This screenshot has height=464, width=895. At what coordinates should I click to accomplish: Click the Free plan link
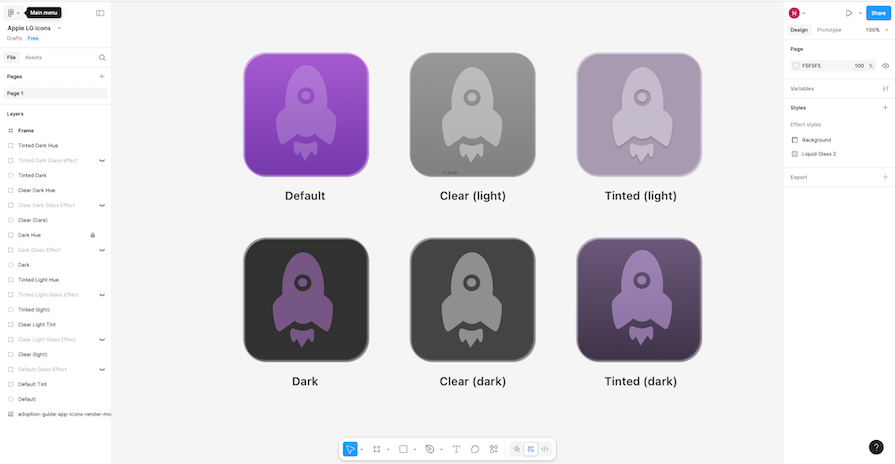click(x=33, y=38)
